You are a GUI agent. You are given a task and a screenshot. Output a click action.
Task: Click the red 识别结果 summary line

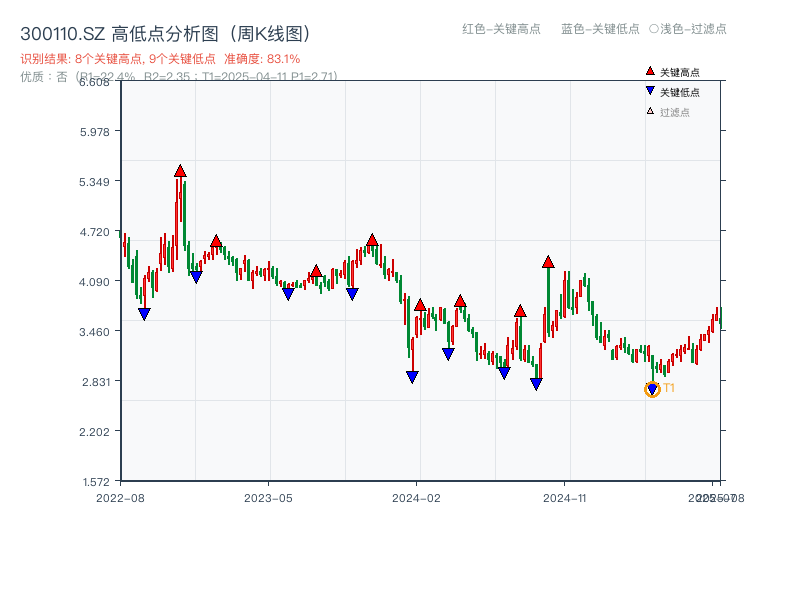160,59
